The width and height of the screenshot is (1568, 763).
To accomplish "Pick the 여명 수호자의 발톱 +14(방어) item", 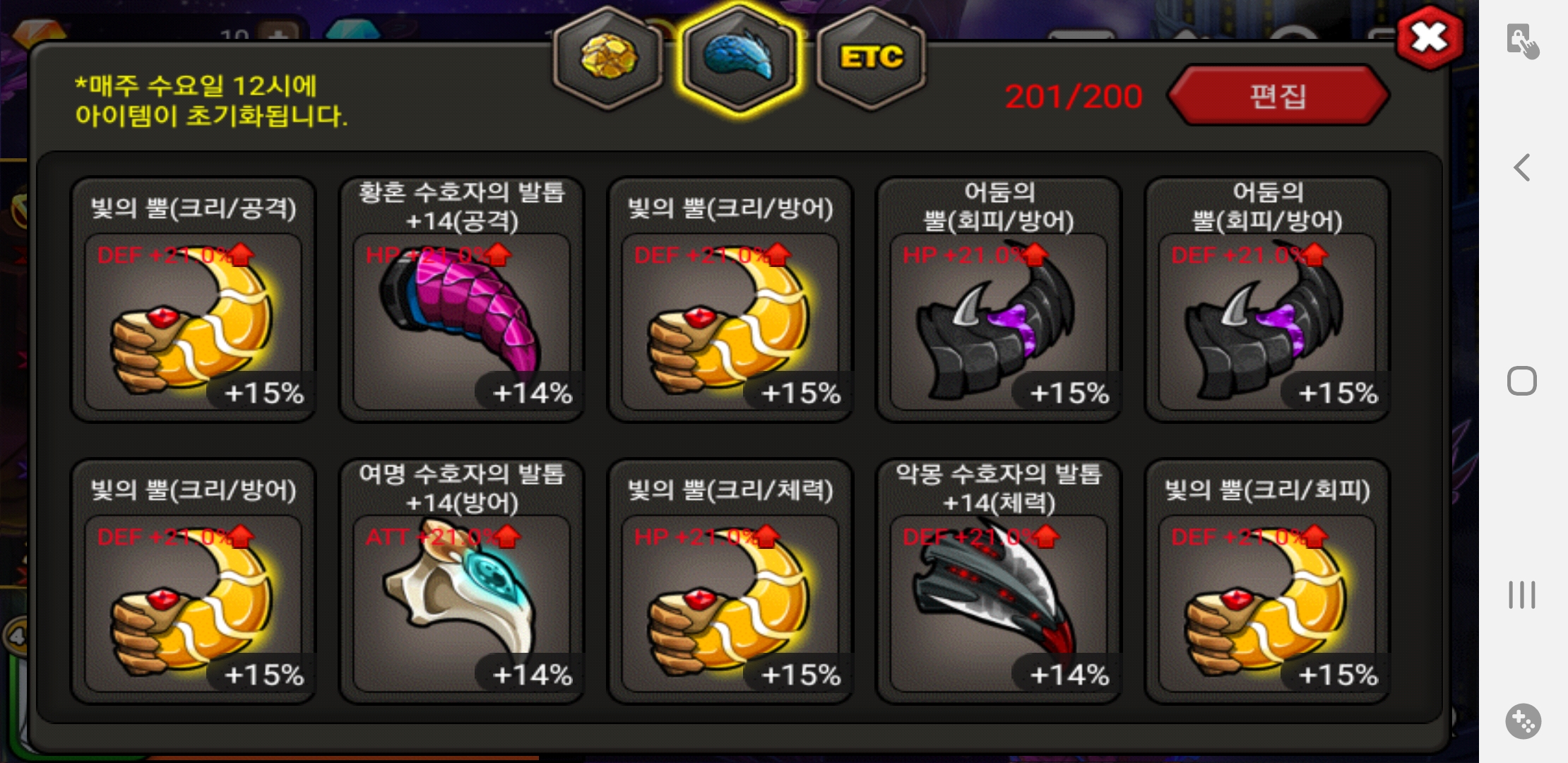I will click(x=461, y=581).
